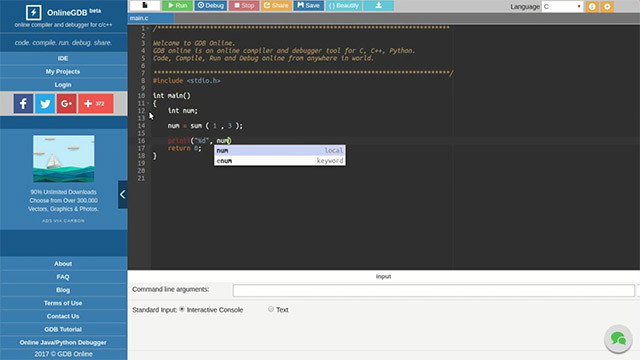This screenshot has height=360, width=640.
Task: Open the orange settings gear icon
Action: (x=607, y=7)
